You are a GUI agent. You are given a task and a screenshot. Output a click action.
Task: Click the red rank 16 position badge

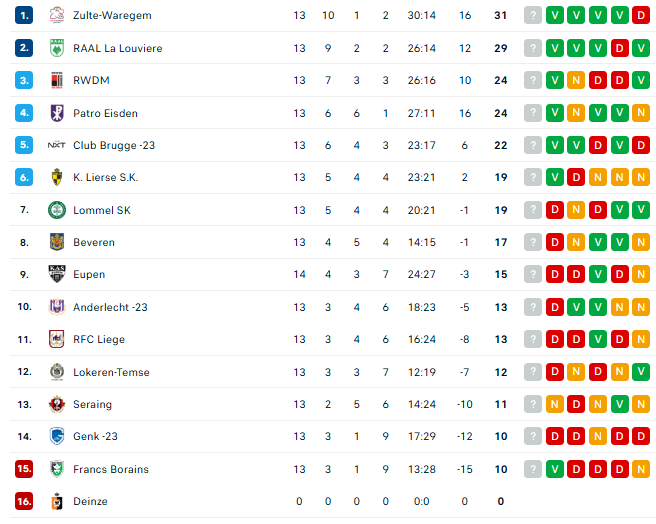tap(24, 501)
